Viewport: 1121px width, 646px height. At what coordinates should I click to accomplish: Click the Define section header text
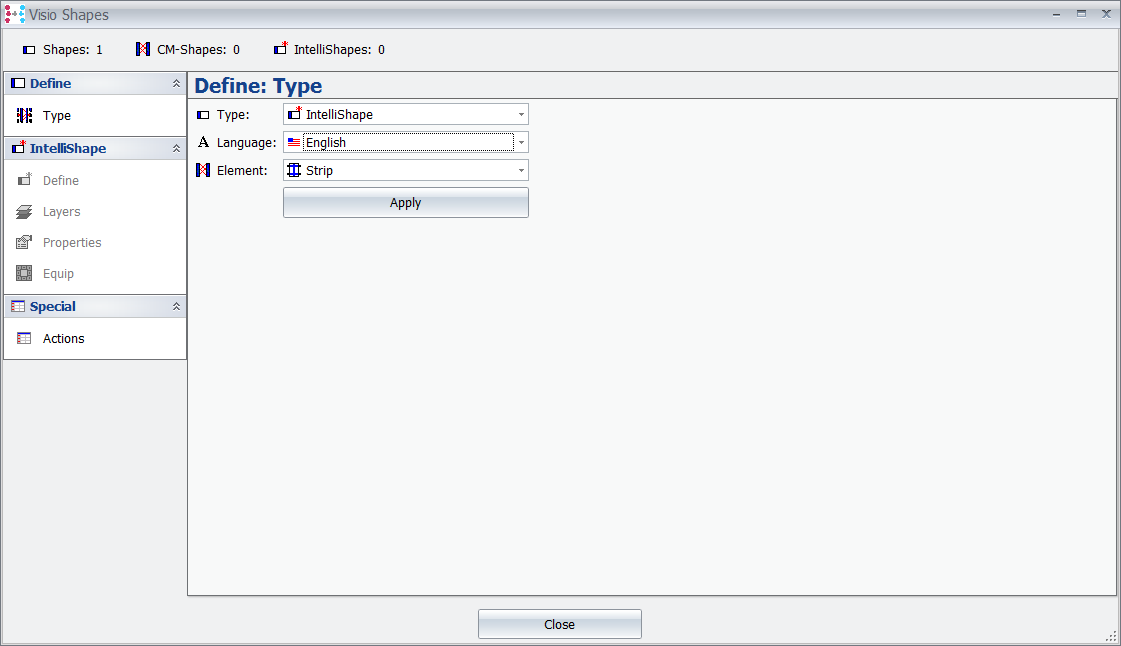[50, 83]
